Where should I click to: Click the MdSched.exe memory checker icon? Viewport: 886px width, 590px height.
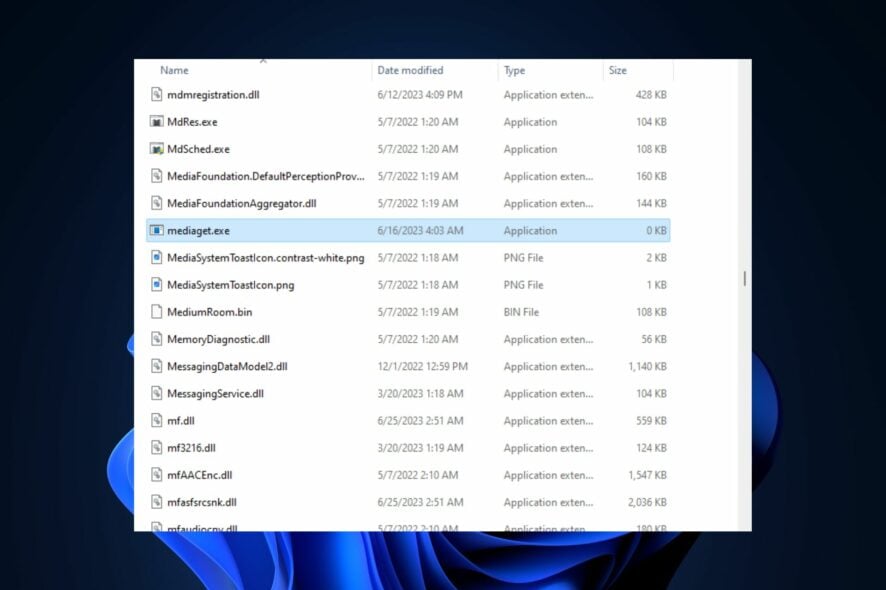(156, 149)
